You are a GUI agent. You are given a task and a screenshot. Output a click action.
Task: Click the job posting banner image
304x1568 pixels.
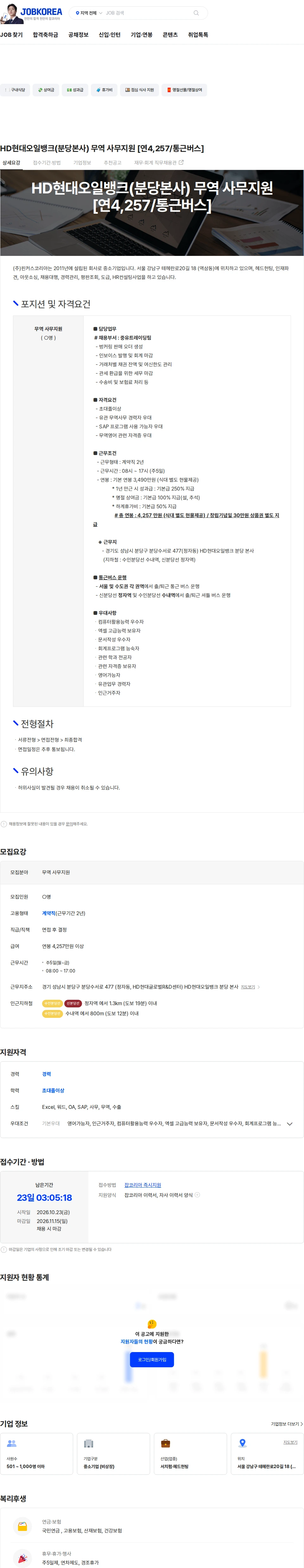pyautogui.click(x=152, y=212)
